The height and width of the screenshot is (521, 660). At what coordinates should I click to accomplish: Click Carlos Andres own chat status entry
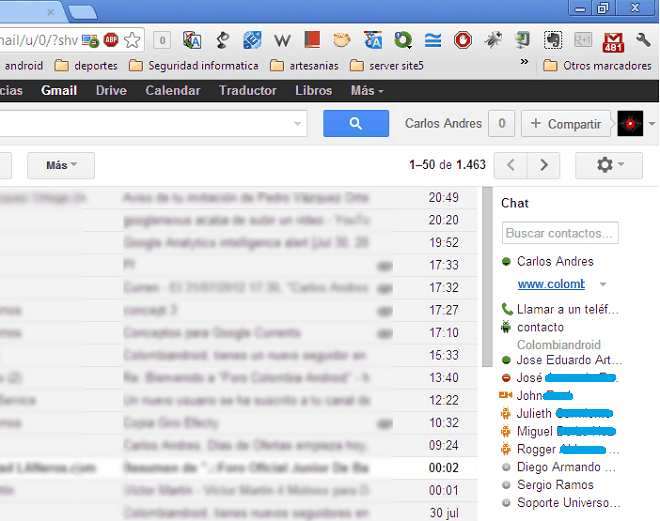548,261
